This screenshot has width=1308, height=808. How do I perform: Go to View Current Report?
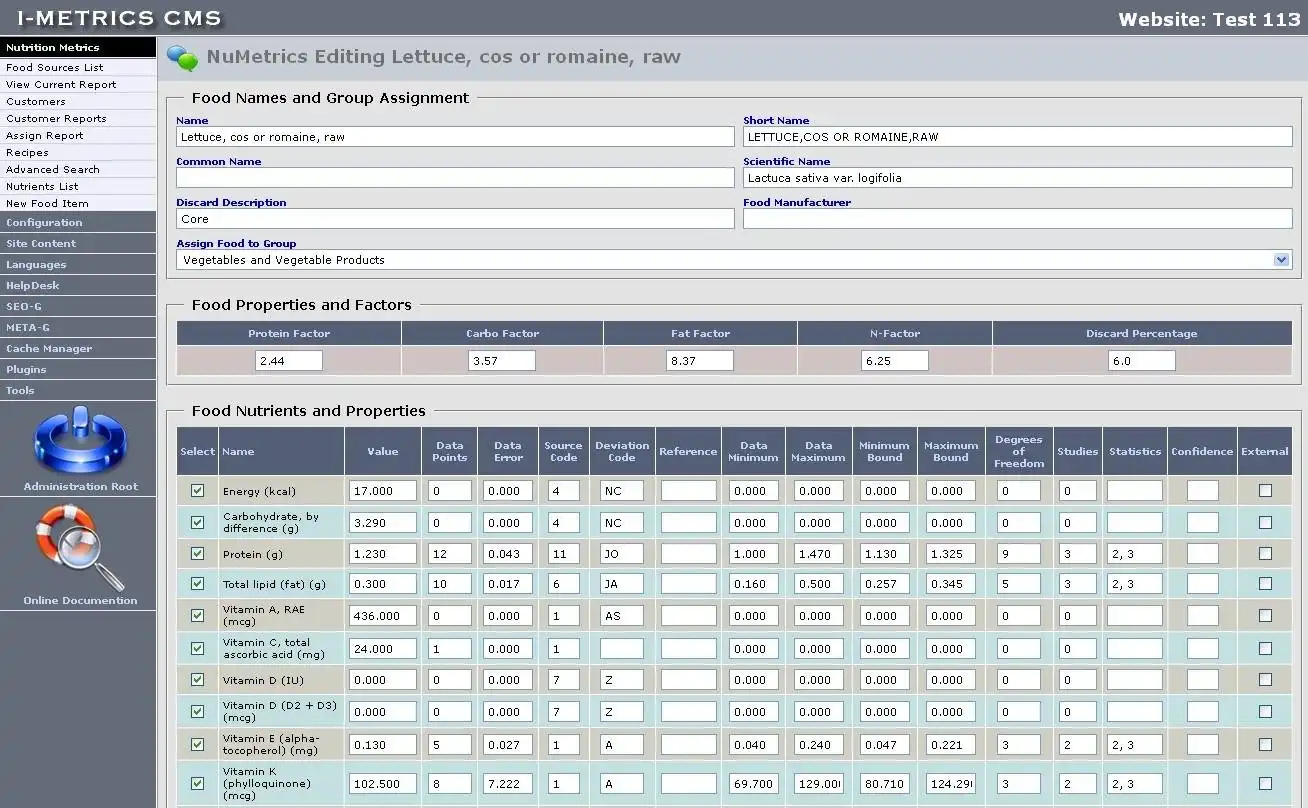click(61, 85)
